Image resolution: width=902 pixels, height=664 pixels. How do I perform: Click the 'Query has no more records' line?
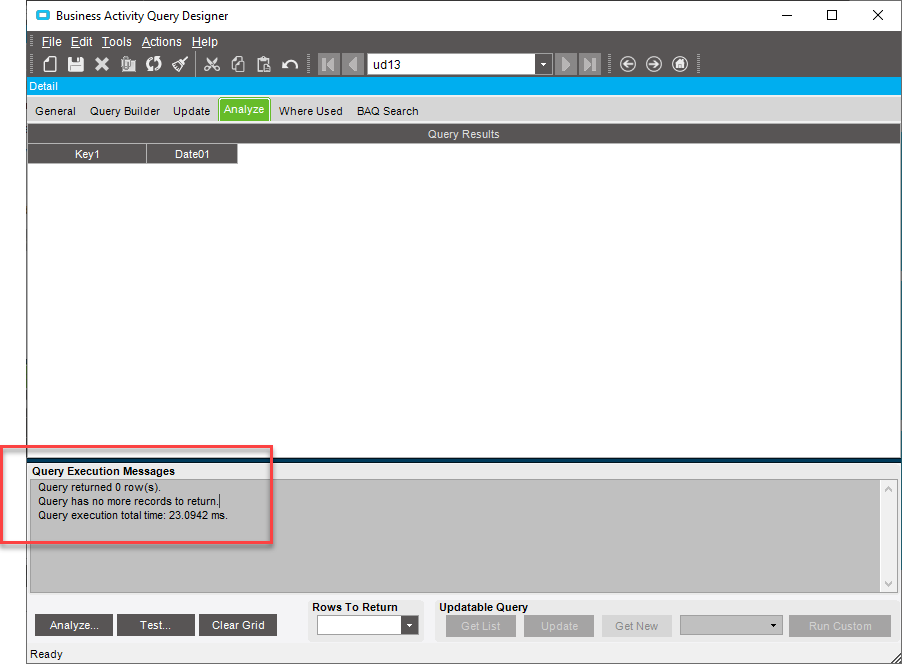[129, 501]
